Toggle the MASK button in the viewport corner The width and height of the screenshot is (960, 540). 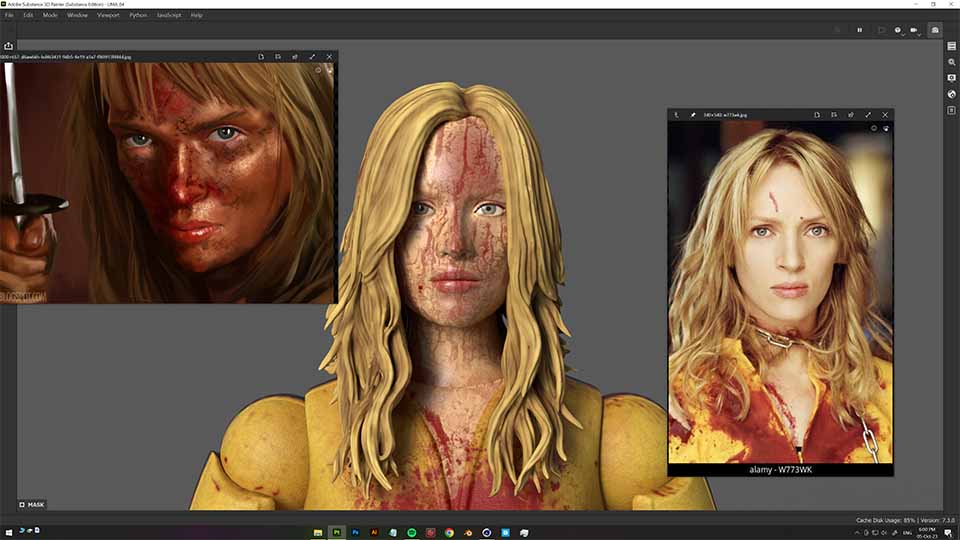(32, 505)
